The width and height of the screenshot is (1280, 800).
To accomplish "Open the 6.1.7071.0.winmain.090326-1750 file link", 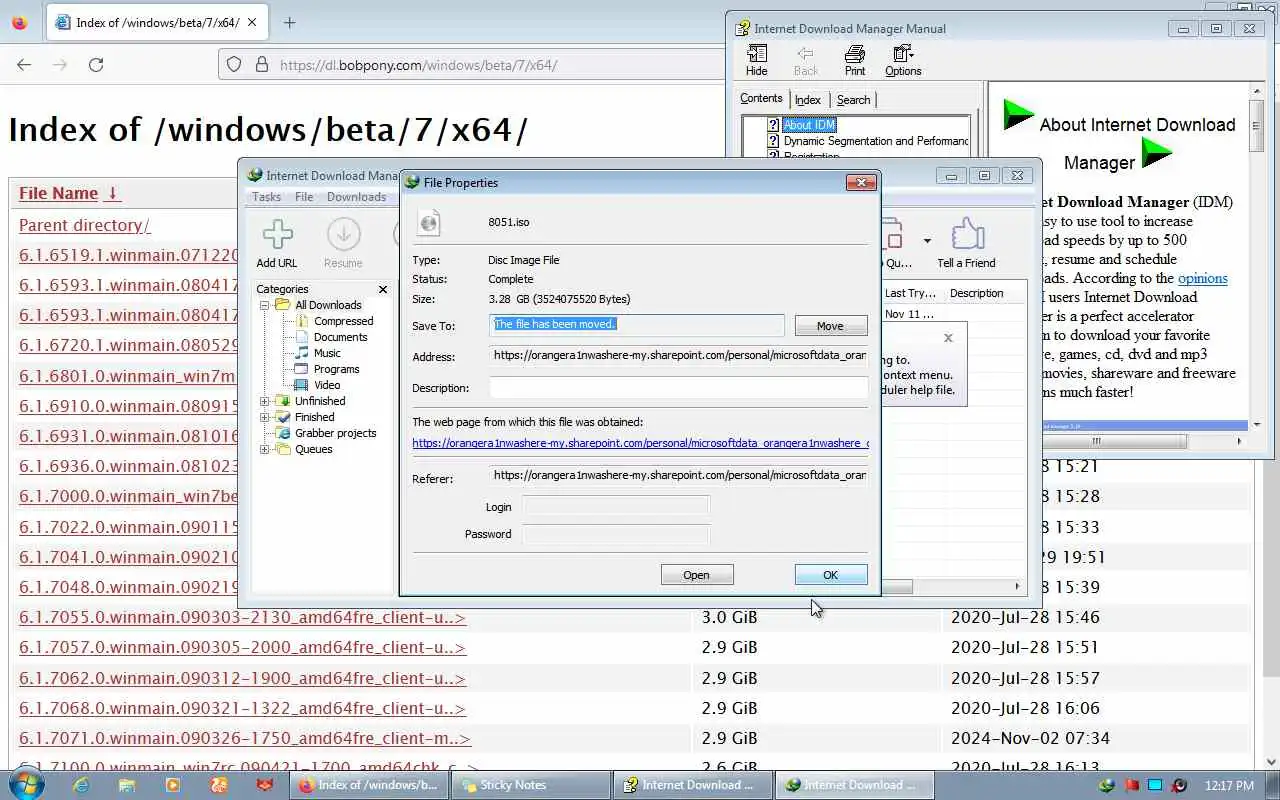I will 245,738.
